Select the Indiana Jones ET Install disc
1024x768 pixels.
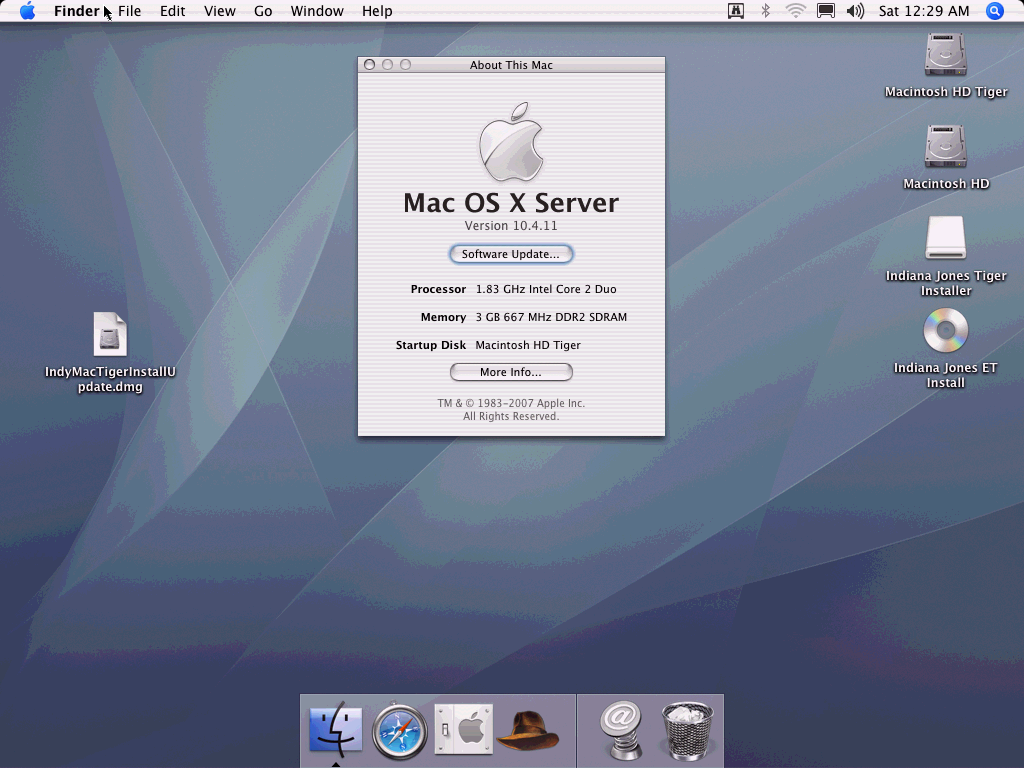[x=945, y=331]
